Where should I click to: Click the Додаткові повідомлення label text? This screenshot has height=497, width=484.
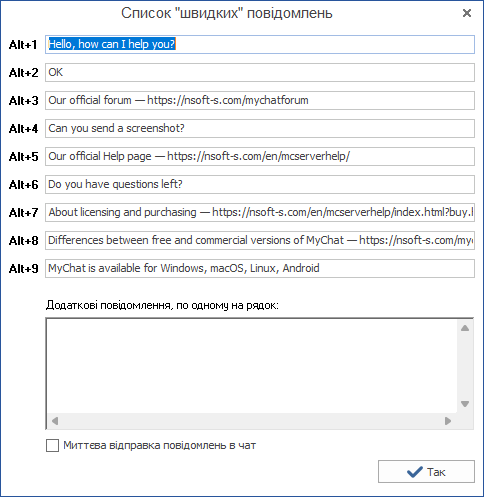(x=162, y=305)
